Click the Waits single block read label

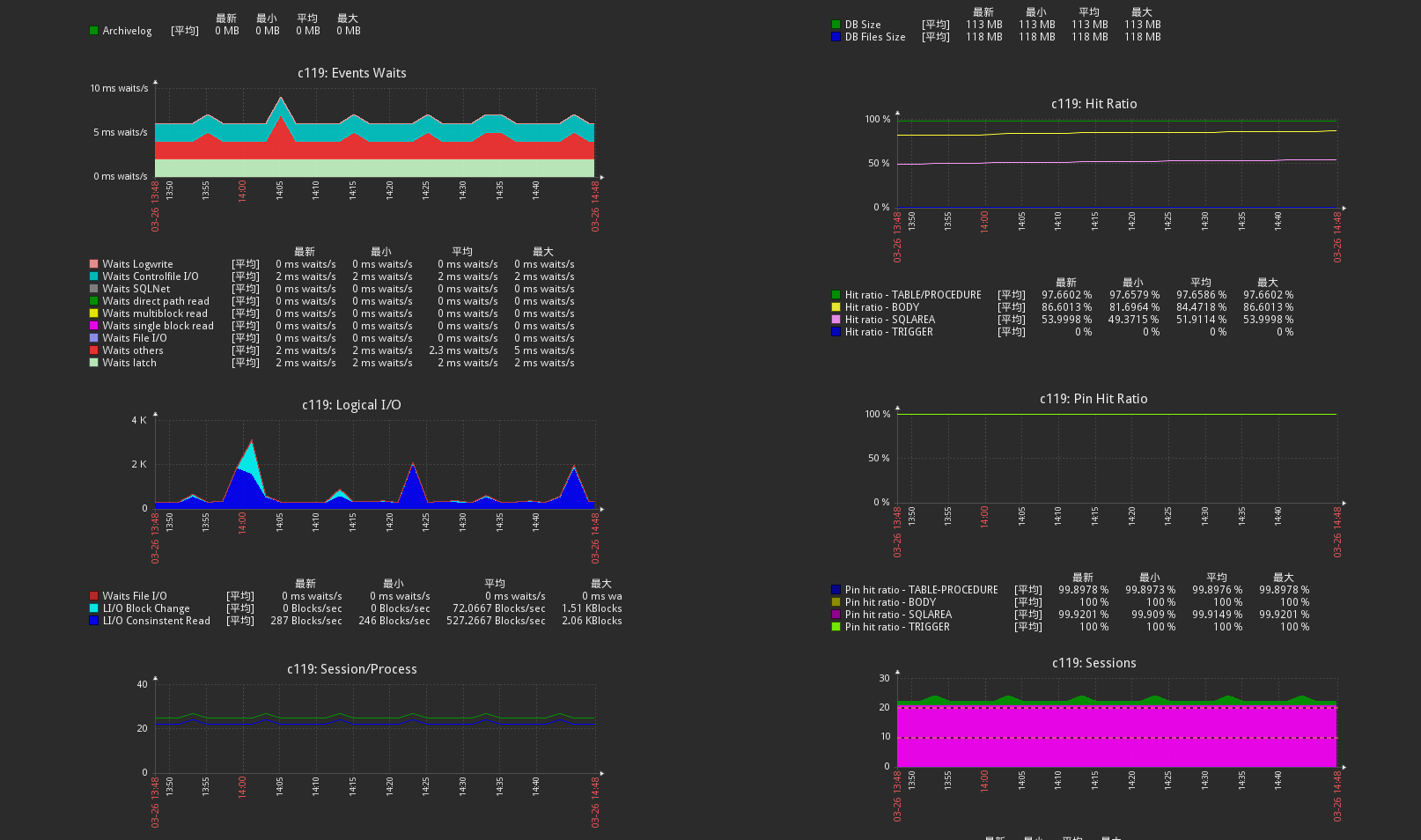[x=158, y=325]
